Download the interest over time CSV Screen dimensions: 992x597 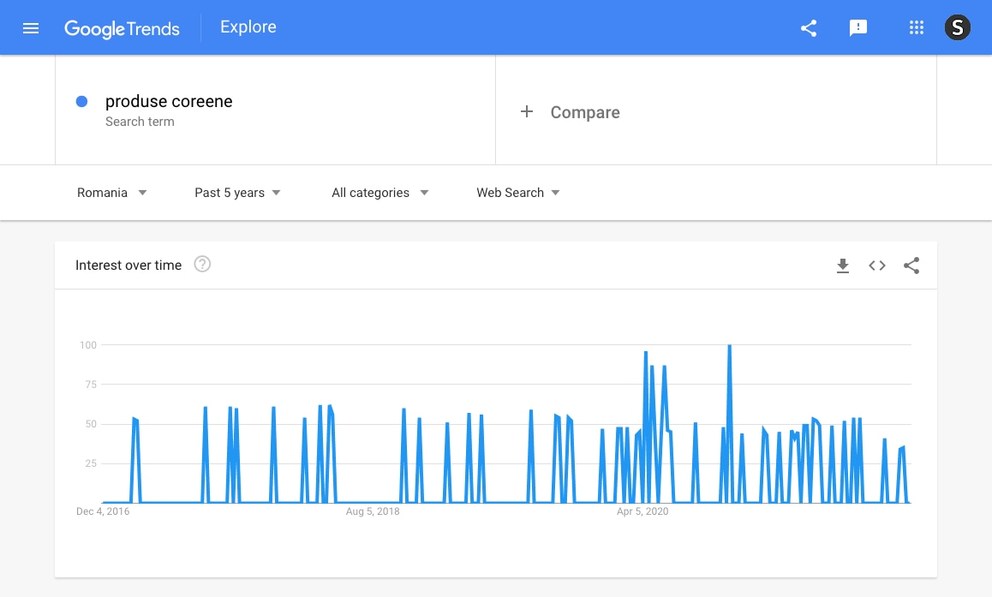843,266
